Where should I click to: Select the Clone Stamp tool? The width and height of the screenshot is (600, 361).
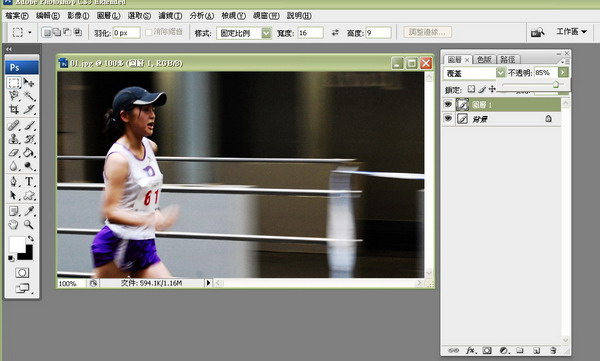tap(14, 139)
